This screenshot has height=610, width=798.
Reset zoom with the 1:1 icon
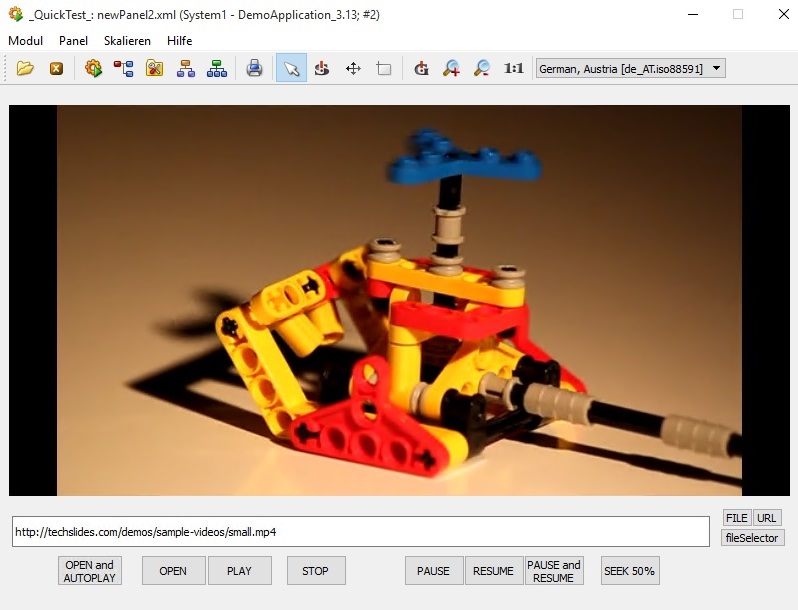pos(514,69)
